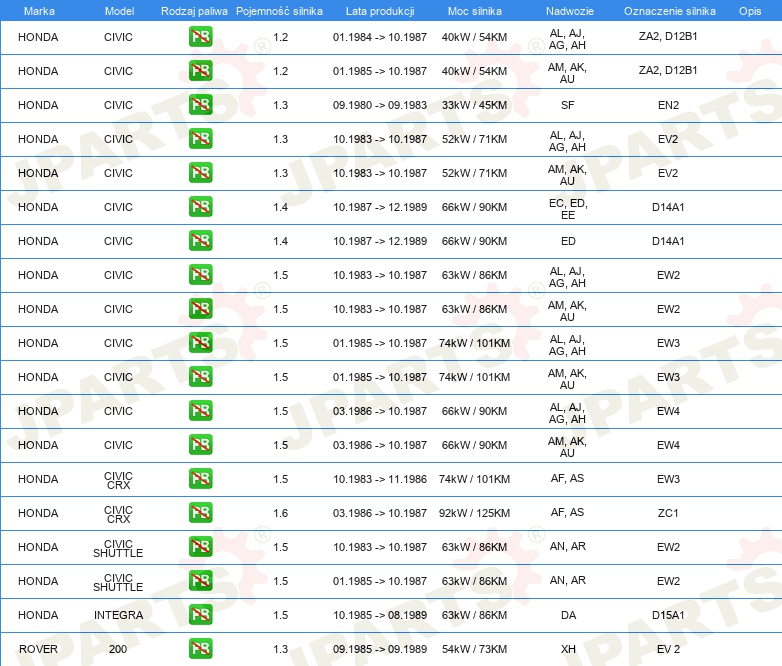Click CIVIC SHUTTLE model in 01.1985 row
The height and width of the screenshot is (666, 782).
(x=118, y=582)
